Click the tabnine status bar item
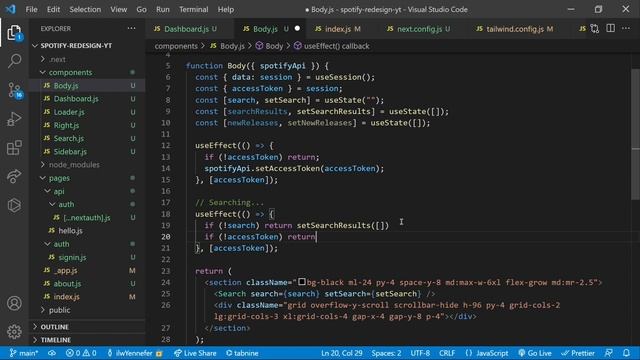640x360 pixels. click(x=242, y=353)
